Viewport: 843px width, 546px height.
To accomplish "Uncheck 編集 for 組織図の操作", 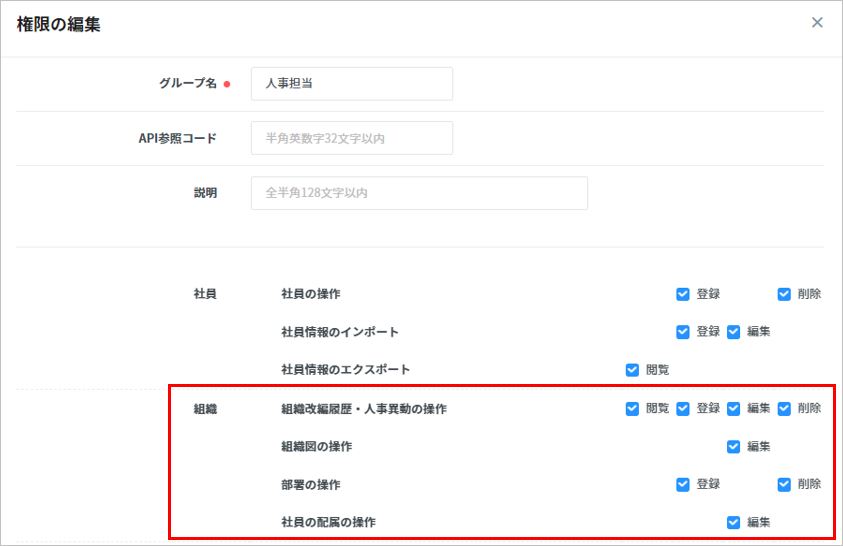I will click(x=733, y=446).
